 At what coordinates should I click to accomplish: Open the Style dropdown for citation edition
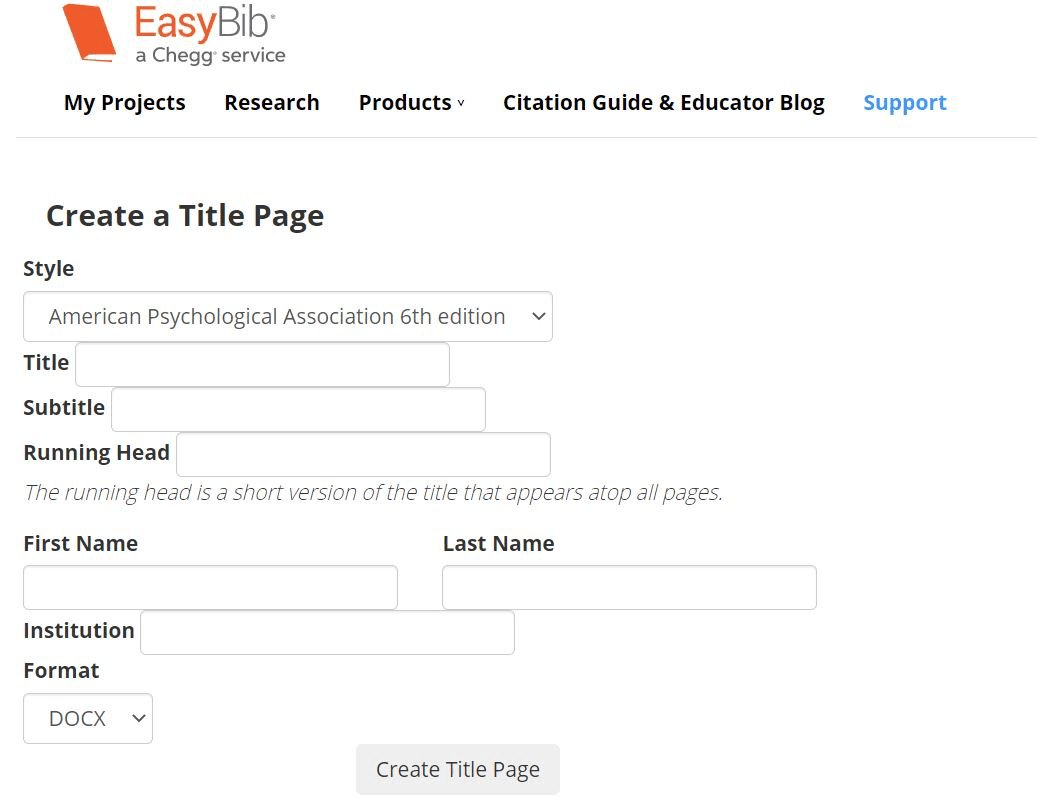288,316
